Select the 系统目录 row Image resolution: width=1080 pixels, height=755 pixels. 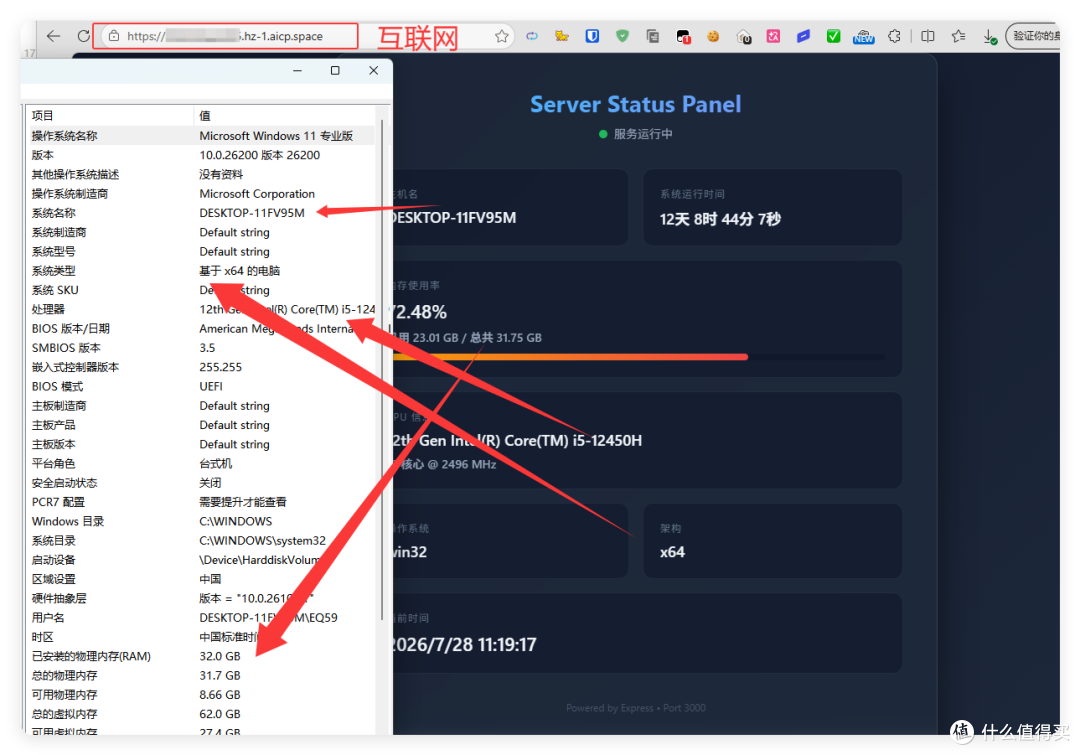(x=201, y=541)
